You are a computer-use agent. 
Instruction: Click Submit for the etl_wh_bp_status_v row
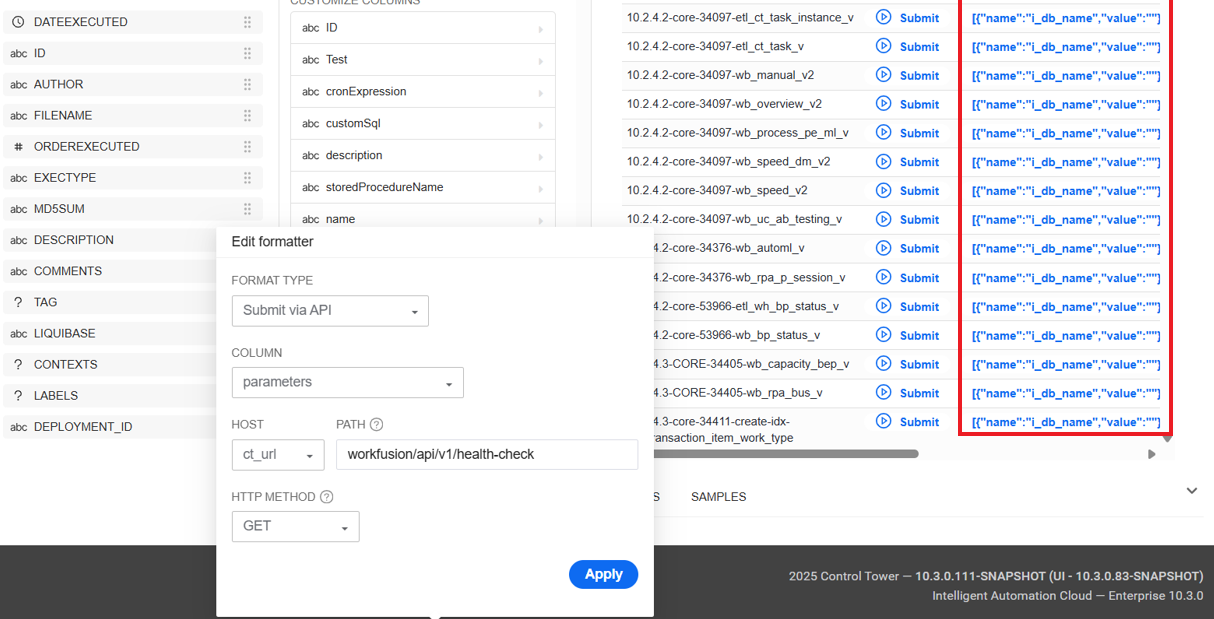pos(919,307)
